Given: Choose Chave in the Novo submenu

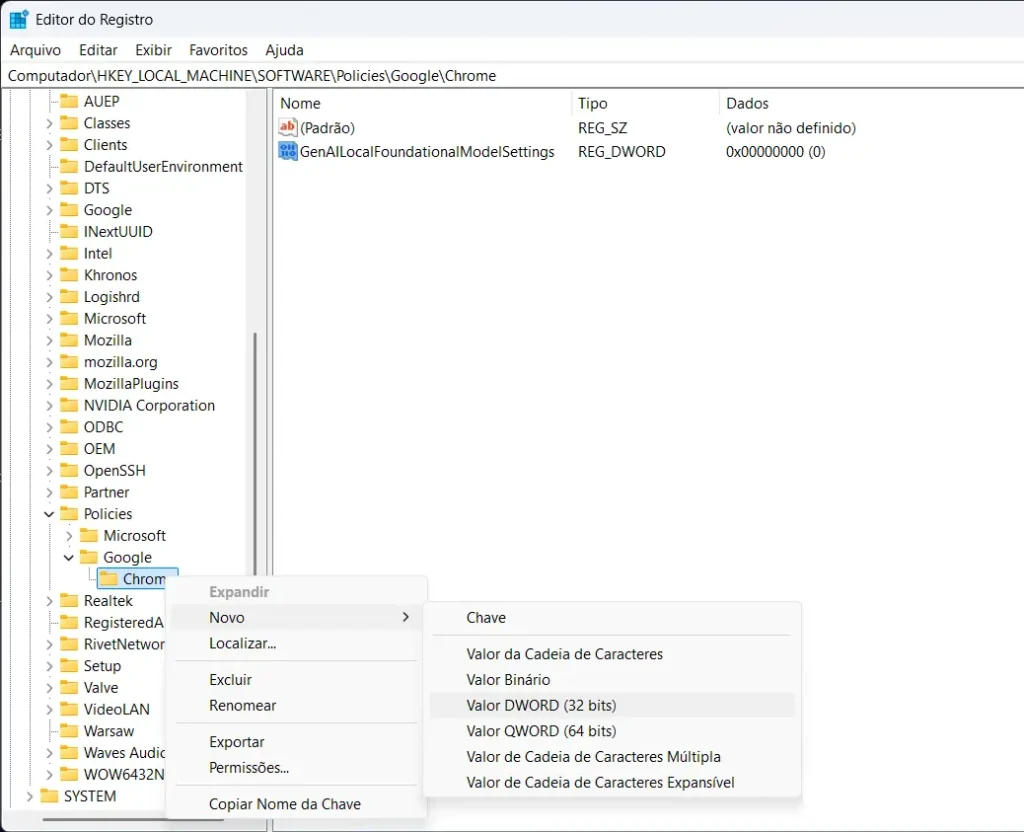Looking at the screenshot, I should tap(612, 618).
